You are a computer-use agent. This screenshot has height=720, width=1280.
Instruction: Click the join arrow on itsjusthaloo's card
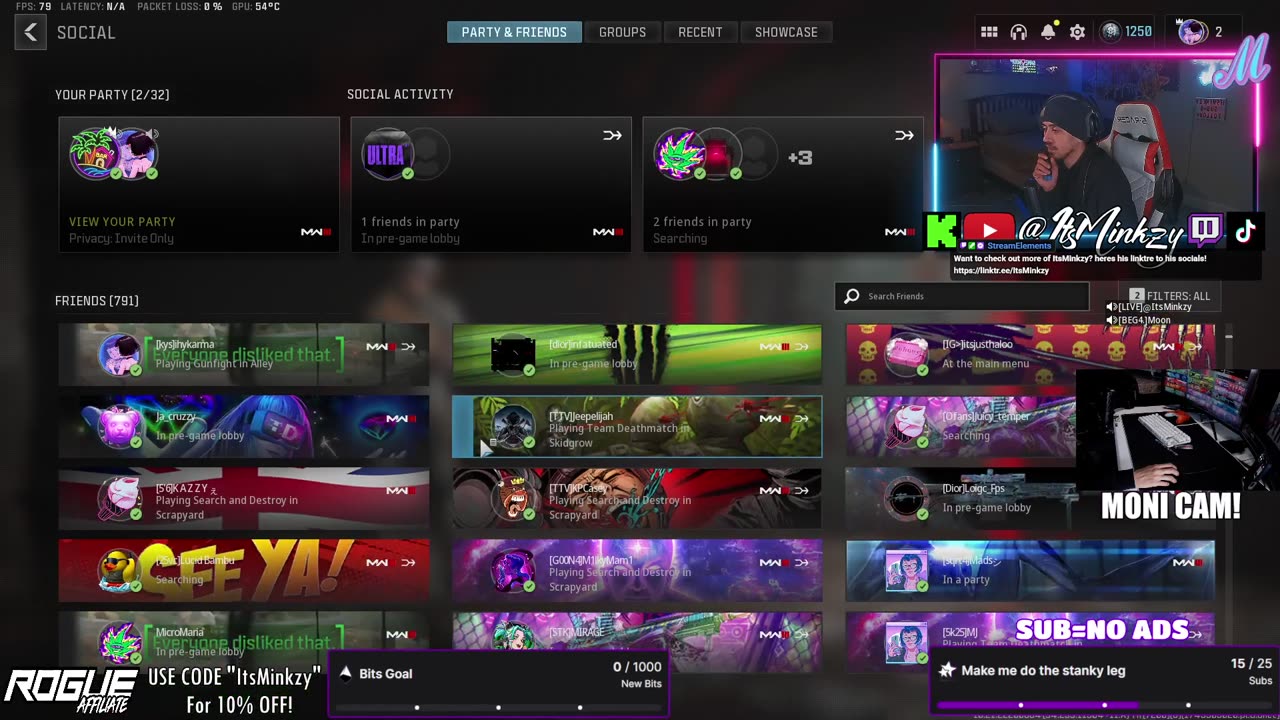pyautogui.click(x=1195, y=347)
